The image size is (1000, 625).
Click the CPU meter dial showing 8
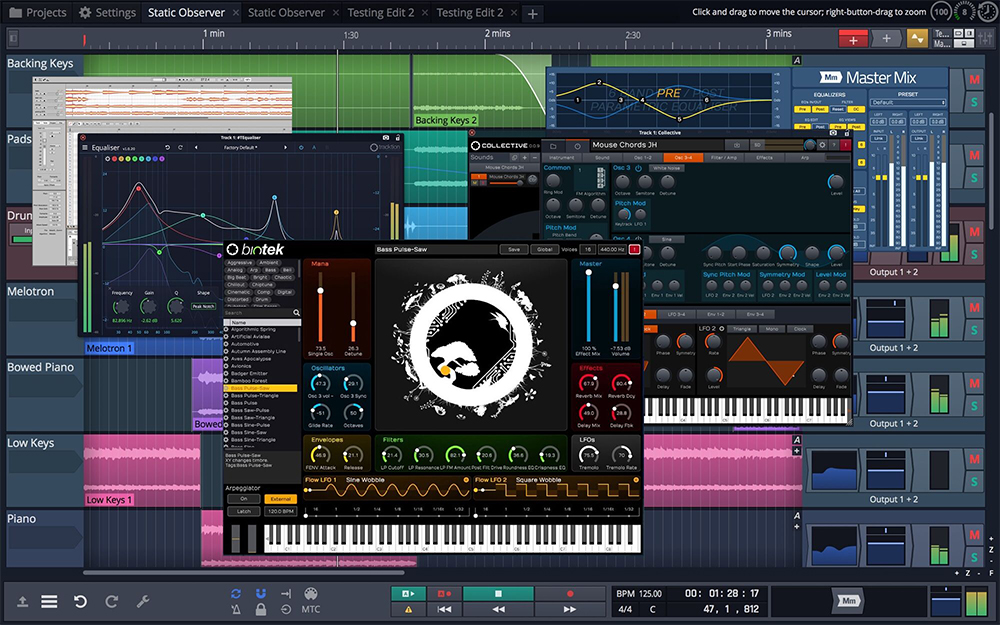pyautogui.click(x=964, y=11)
